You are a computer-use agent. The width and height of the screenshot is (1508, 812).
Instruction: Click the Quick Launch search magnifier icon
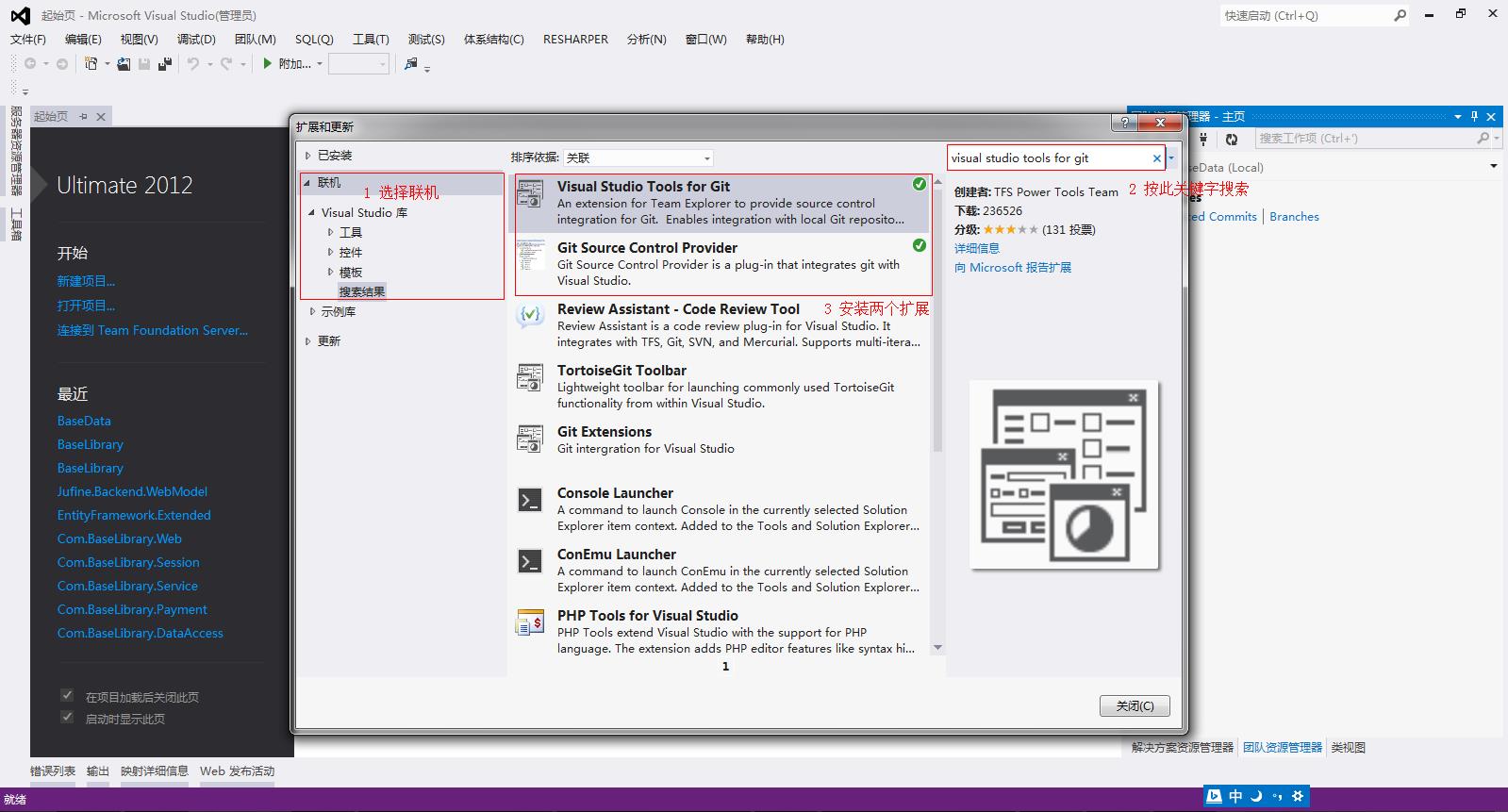[1400, 15]
